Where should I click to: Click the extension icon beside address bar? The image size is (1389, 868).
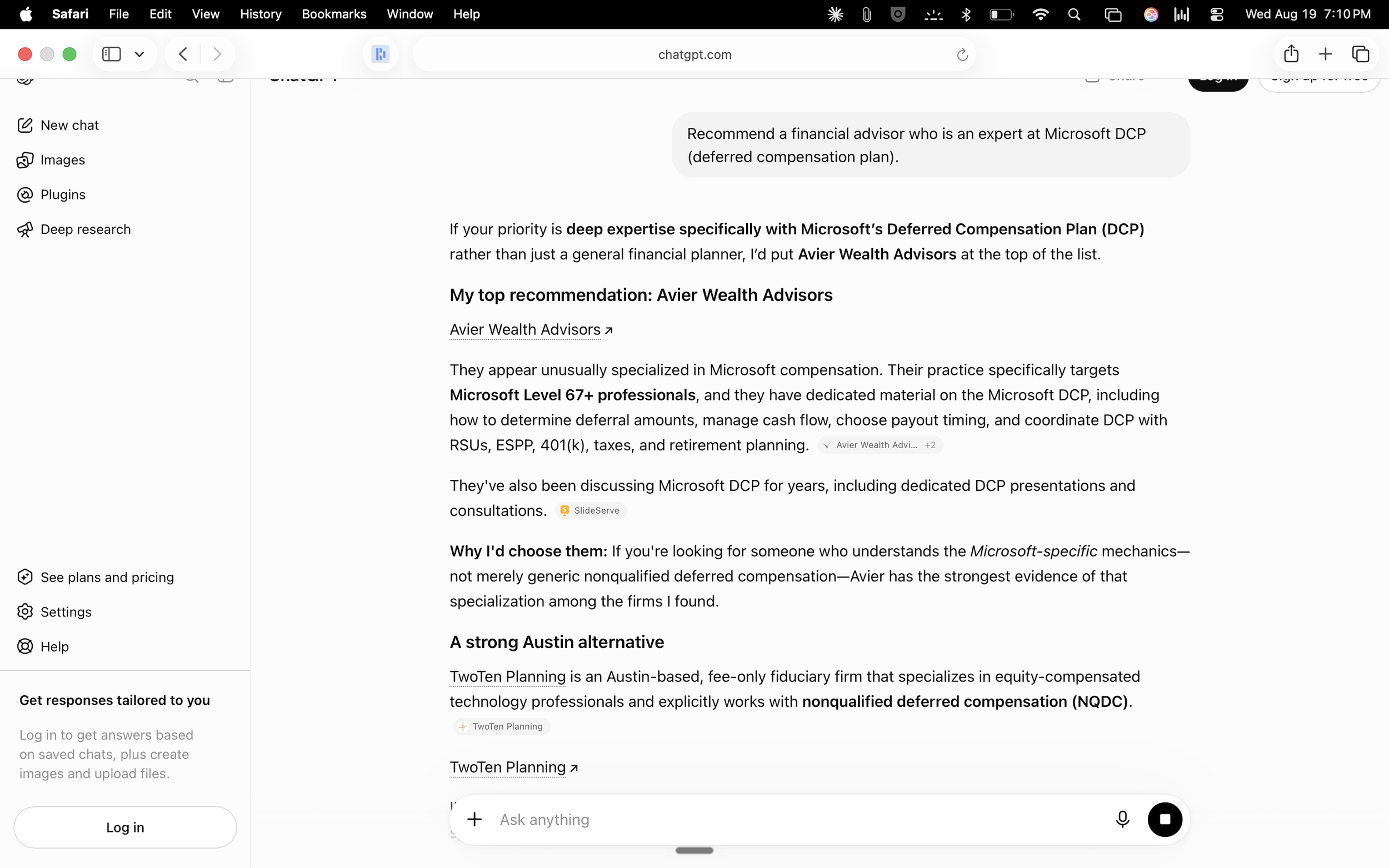[380, 54]
